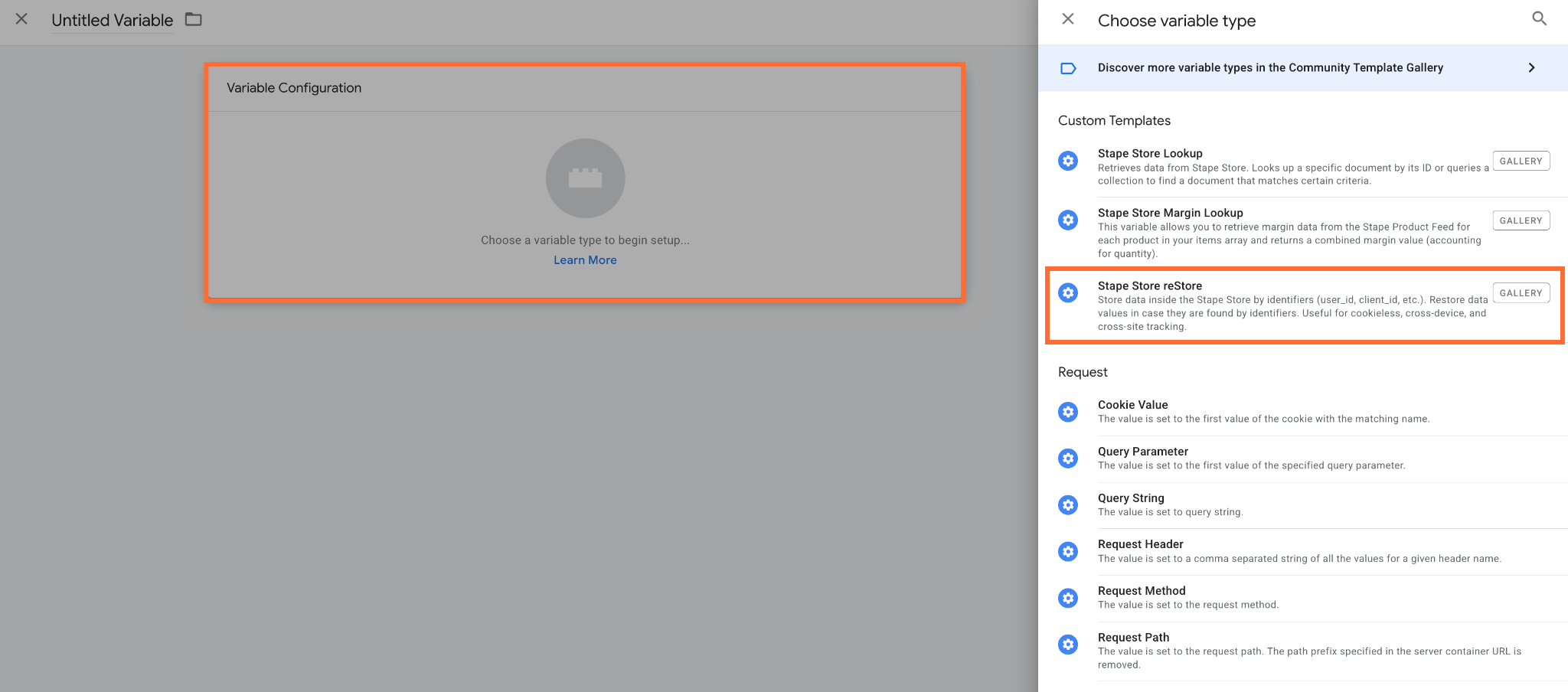Click GALLERY badge next to Stape Store Margin Lookup
1568x692 pixels.
tap(1521, 220)
